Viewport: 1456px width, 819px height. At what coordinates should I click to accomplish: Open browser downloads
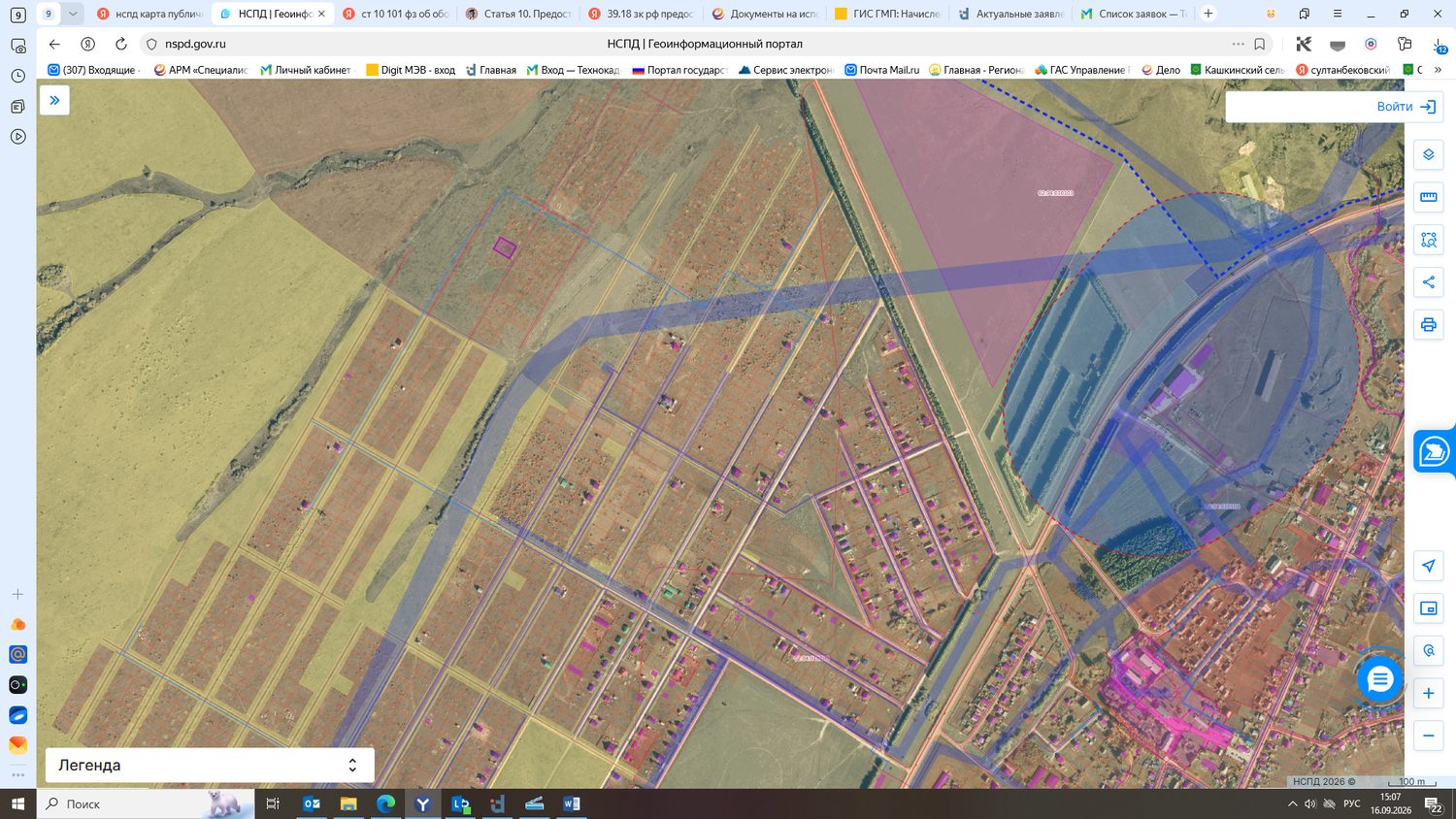point(1438,44)
